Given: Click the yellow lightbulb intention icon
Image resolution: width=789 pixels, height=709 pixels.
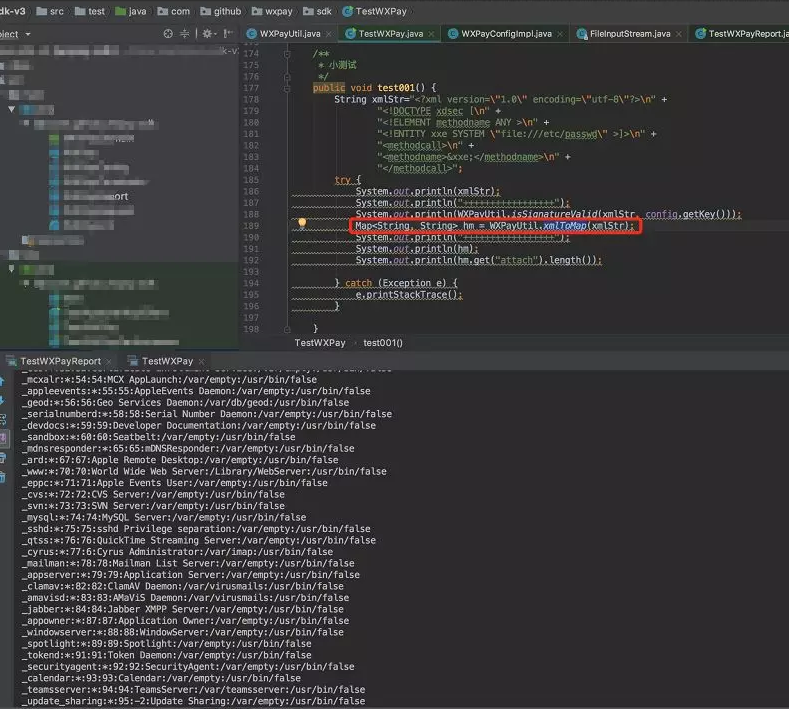Looking at the screenshot, I should tap(300, 224).
